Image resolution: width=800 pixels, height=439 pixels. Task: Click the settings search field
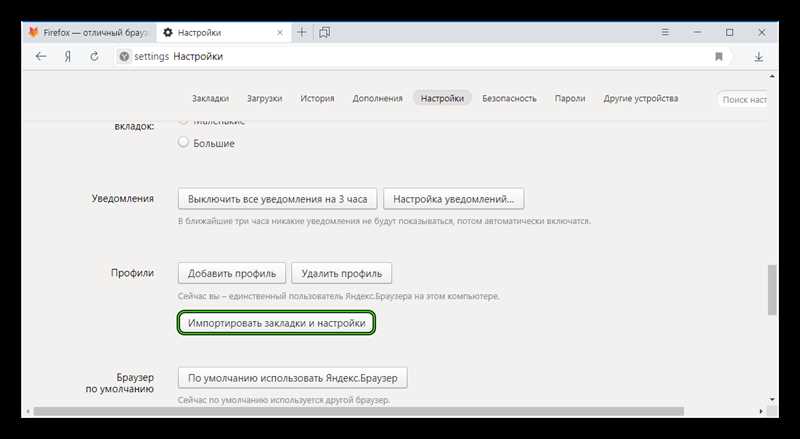click(743, 100)
